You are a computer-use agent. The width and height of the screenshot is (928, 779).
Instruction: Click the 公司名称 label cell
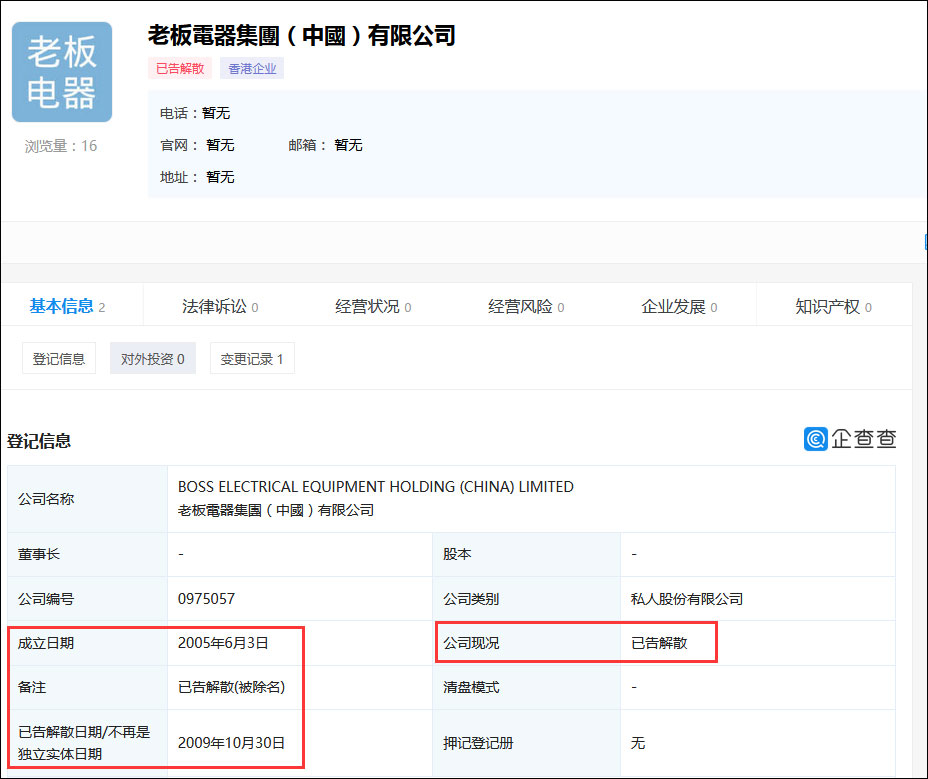pyautogui.click(x=88, y=498)
